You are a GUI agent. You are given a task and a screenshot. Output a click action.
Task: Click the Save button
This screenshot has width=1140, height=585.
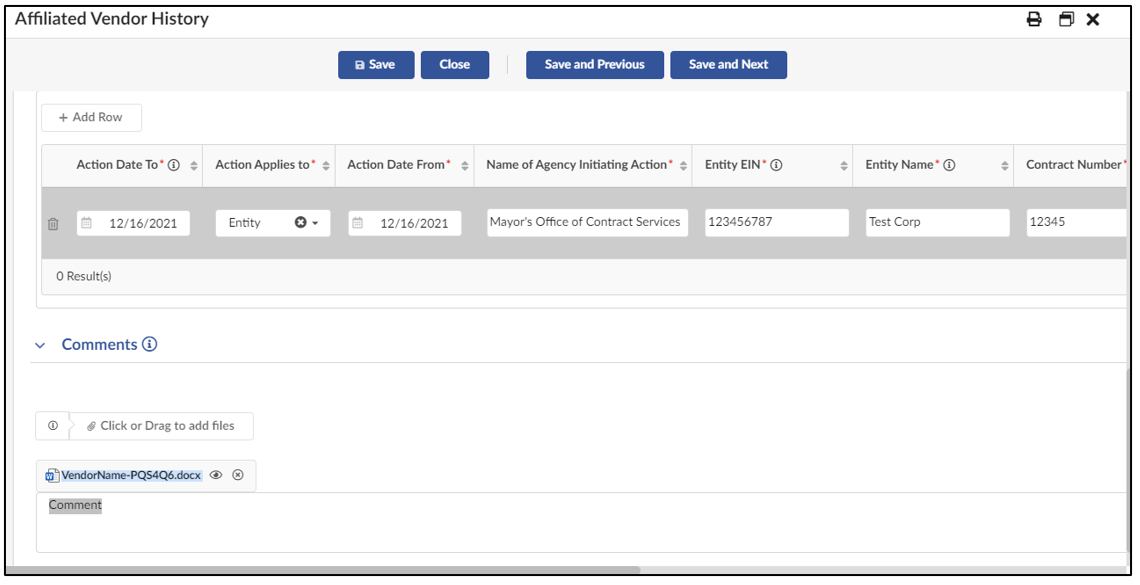pyautogui.click(x=376, y=65)
